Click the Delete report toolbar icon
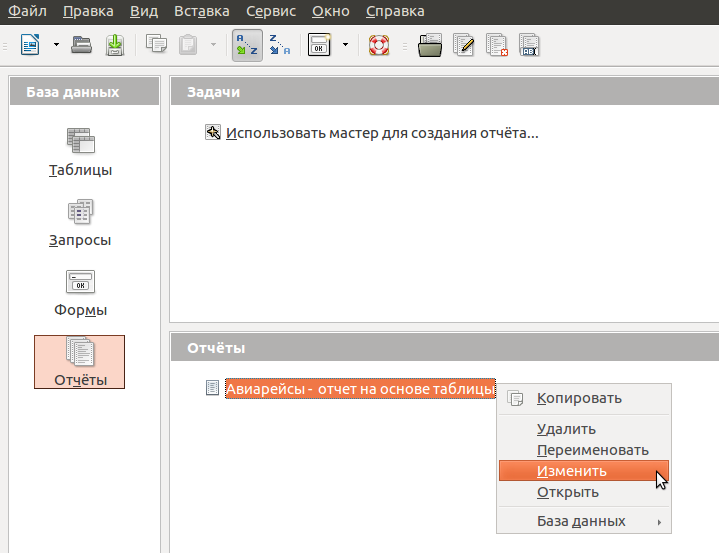 pos(497,45)
